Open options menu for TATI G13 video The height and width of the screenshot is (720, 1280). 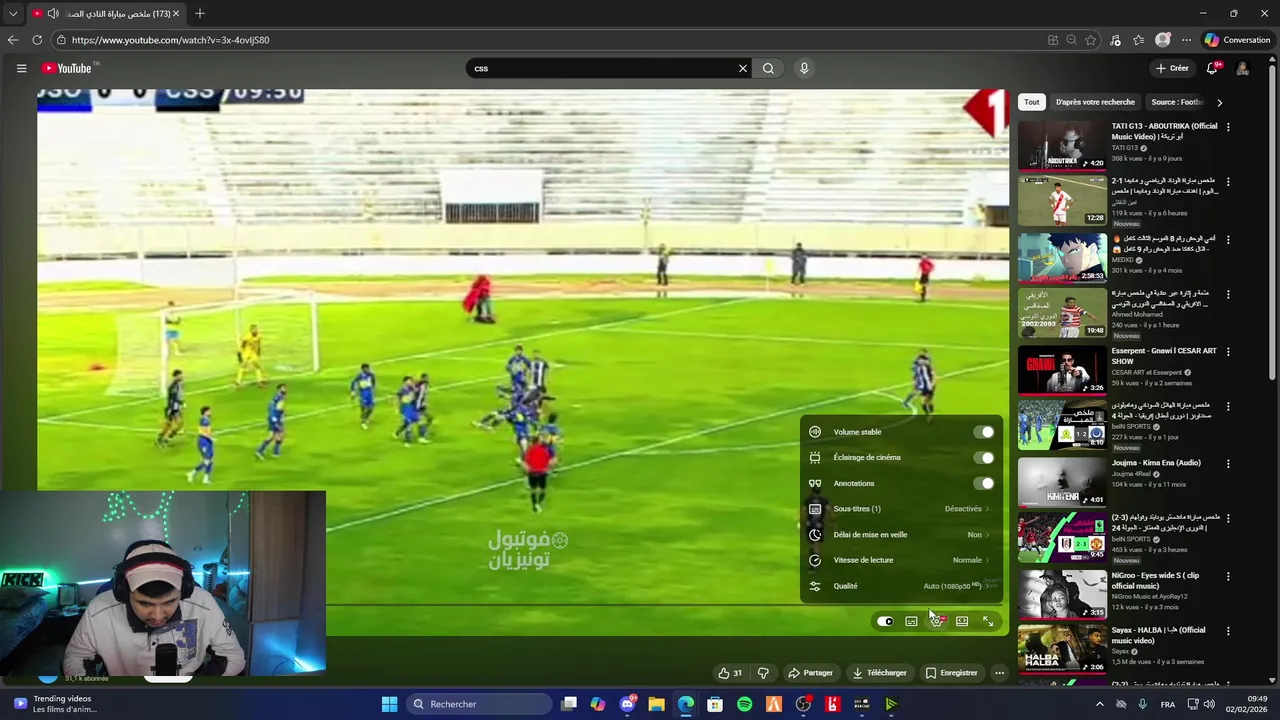[x=1228, y=127]
